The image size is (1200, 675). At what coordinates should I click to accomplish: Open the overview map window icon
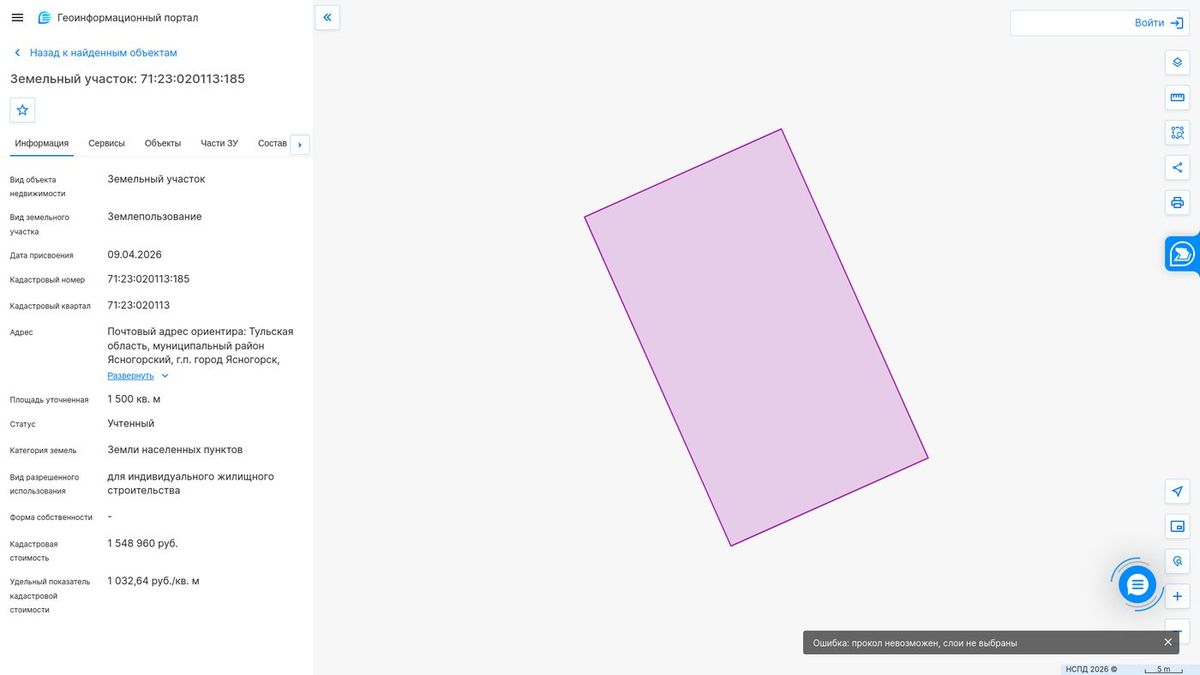pos(1177,526)
